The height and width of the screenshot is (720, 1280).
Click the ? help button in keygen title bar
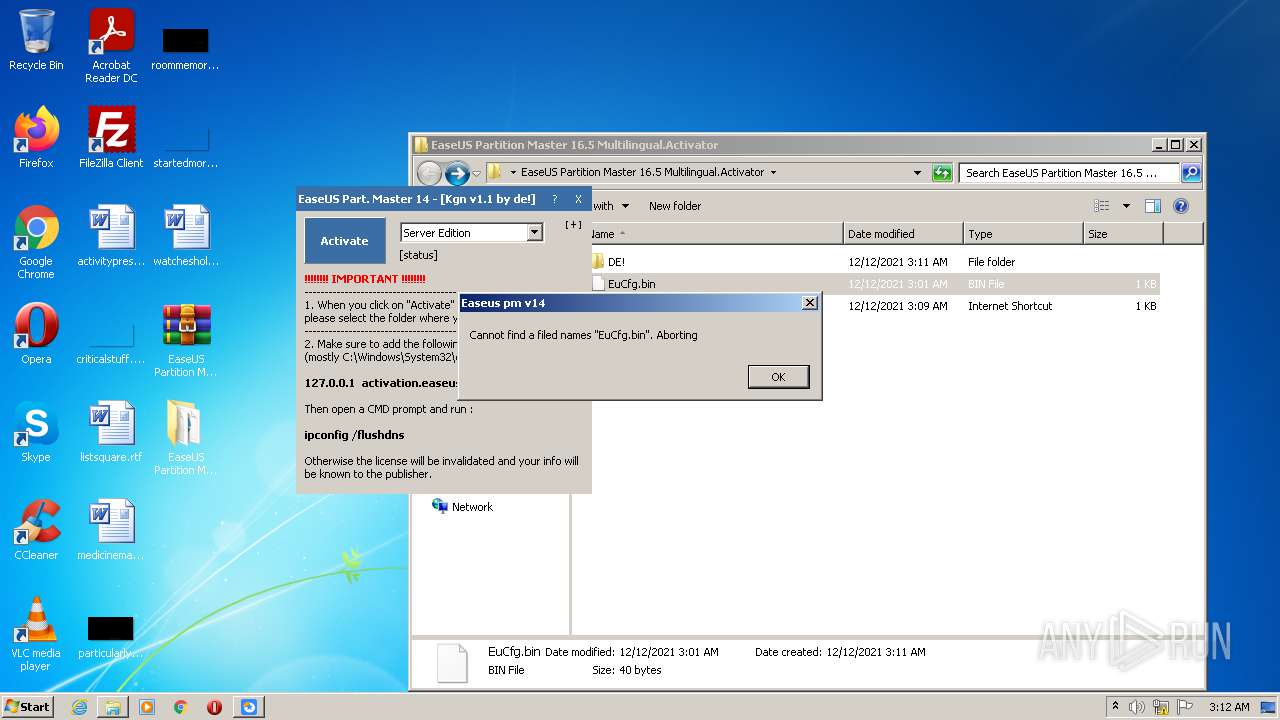coord(555,199)
